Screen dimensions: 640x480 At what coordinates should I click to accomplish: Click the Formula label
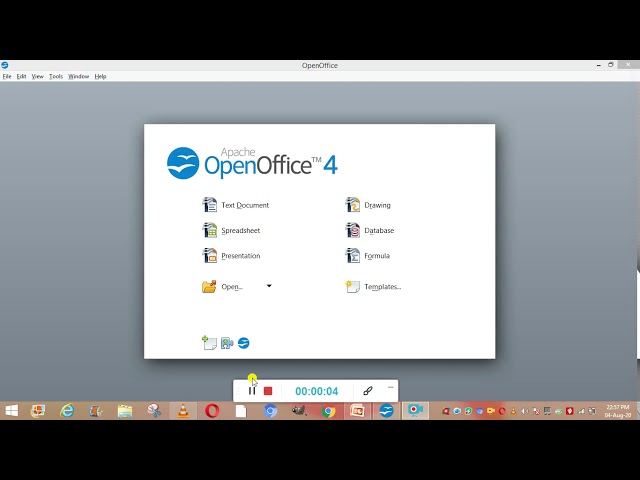point(377,256)
